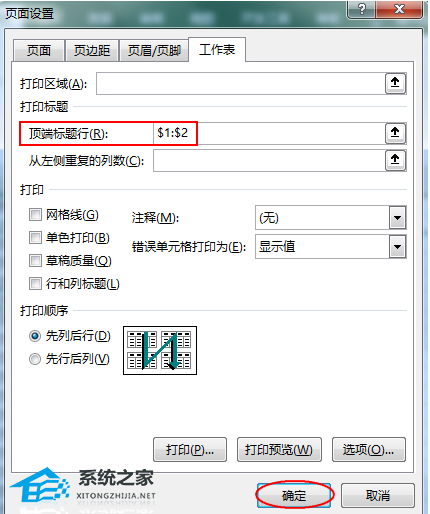Enable 行和列标题 printing
The height and width of the screenshot is (514, 430).
35,284
